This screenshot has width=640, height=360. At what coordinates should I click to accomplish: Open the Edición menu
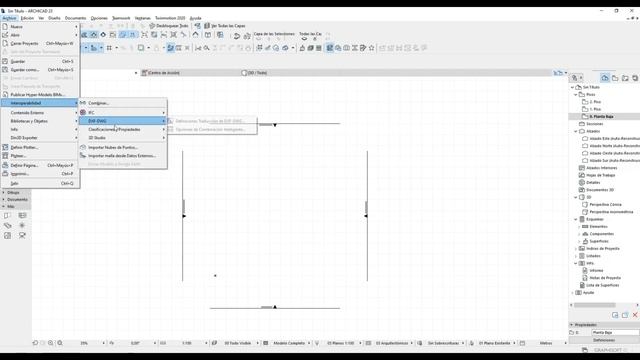(x=27, y=18)
